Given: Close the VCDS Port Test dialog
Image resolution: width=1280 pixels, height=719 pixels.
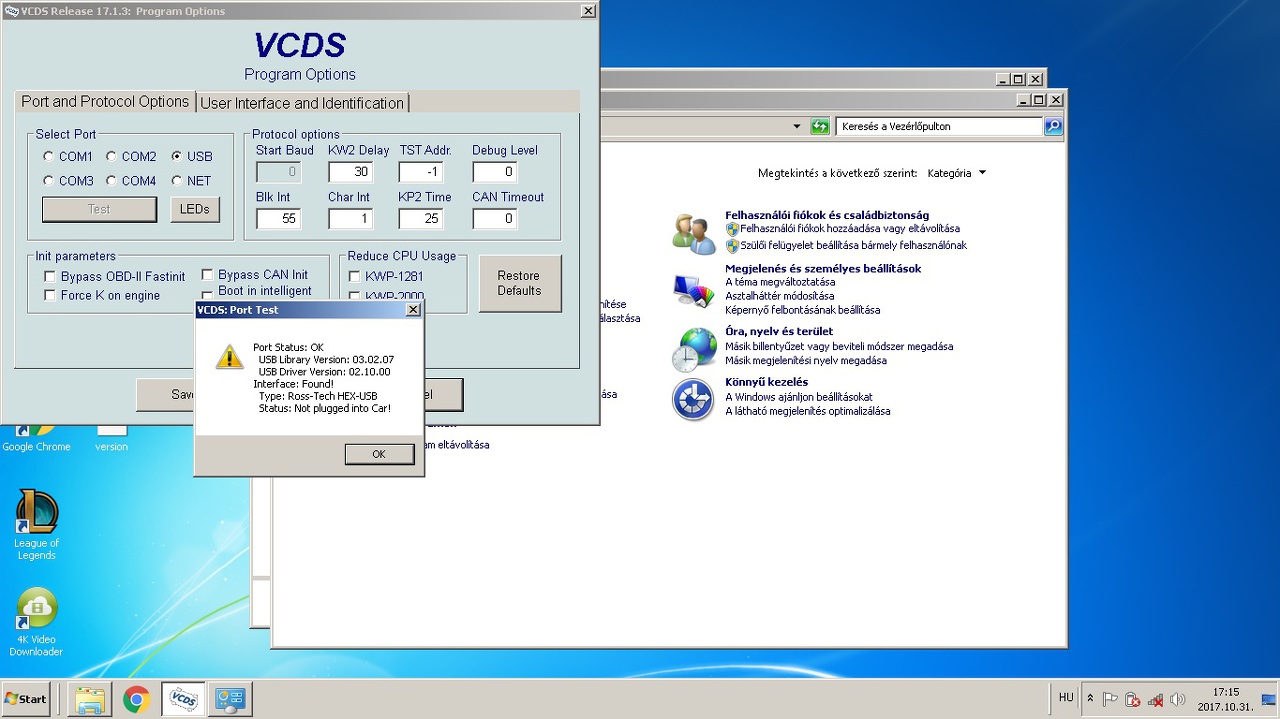Looking at the screenshot, I should coord(413,310).
